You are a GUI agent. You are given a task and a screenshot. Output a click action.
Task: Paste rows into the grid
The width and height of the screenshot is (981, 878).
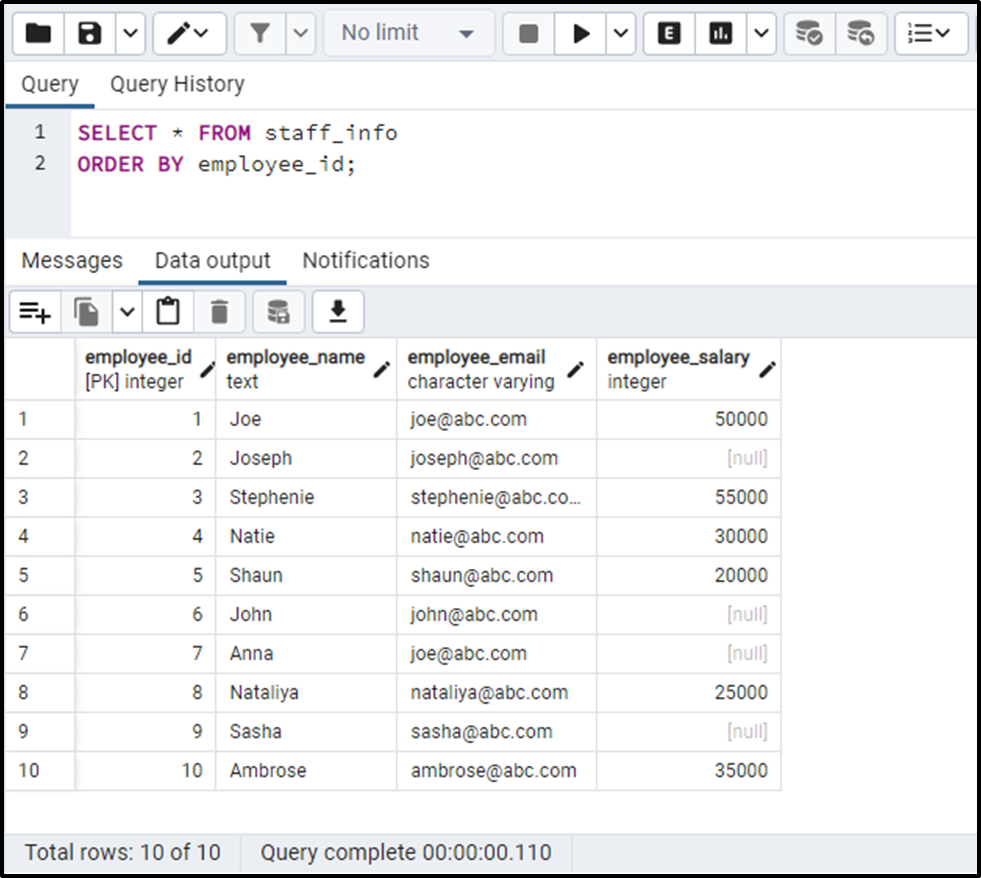167,311
